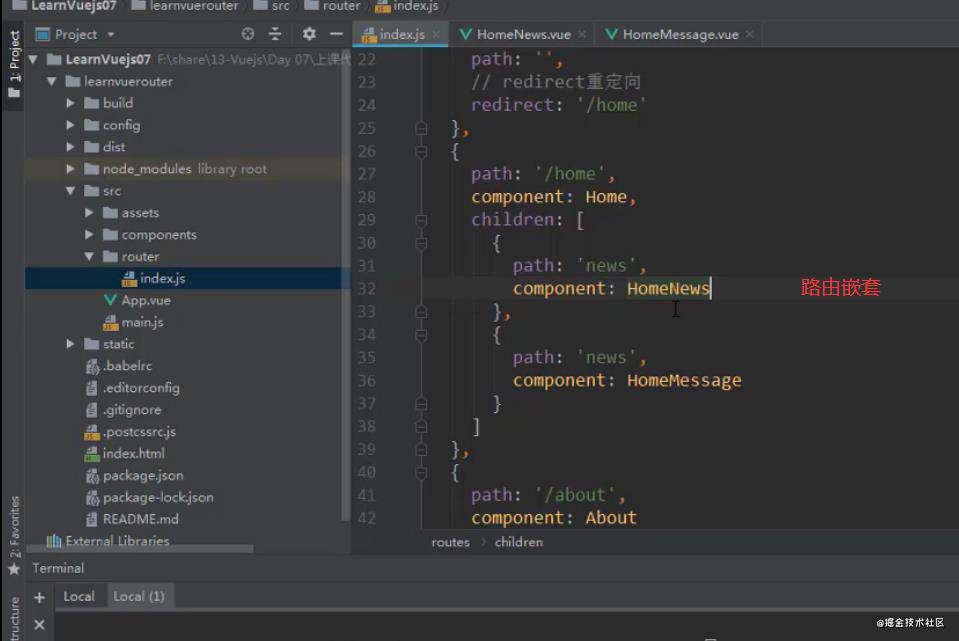Viewport: 959px width, 641px height.
Task: Select the .babelrc file
Action: point(127,366)
